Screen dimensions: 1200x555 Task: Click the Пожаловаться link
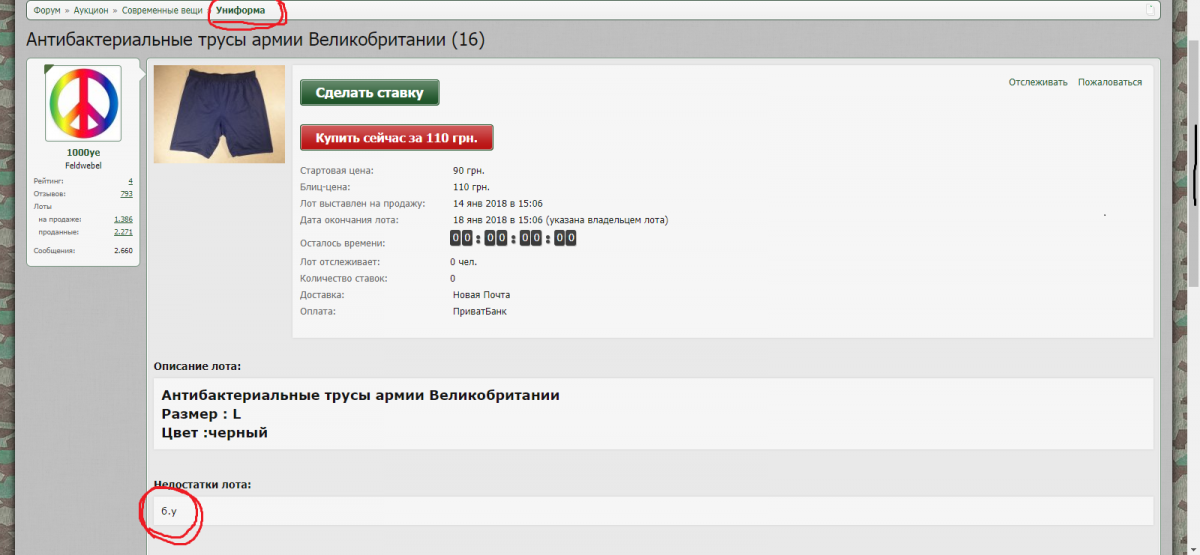[1110, 82]
